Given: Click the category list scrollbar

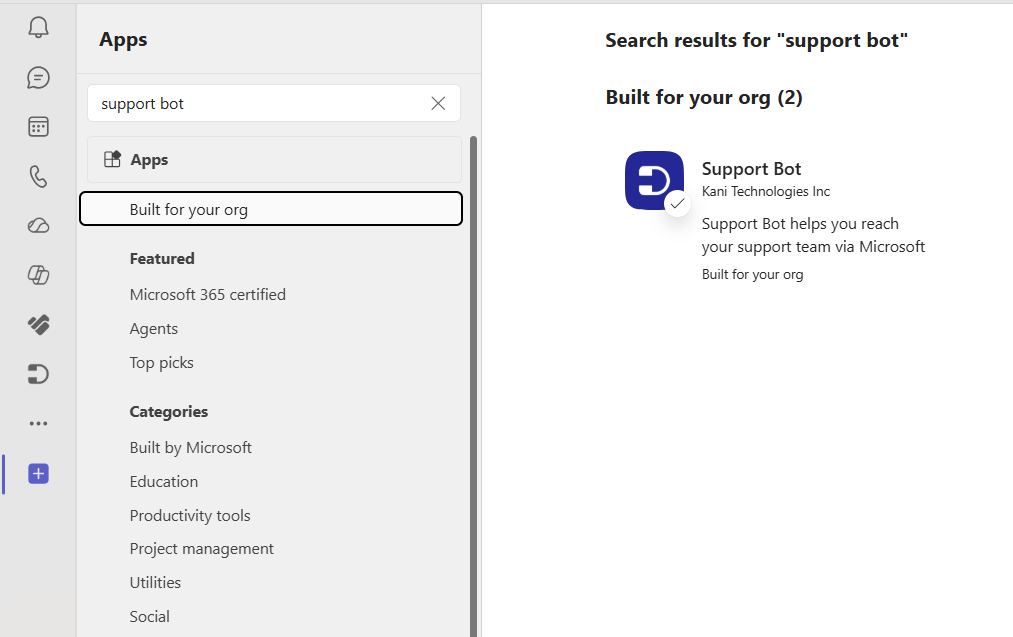Looking at the screenshot, I should (474, 386).
